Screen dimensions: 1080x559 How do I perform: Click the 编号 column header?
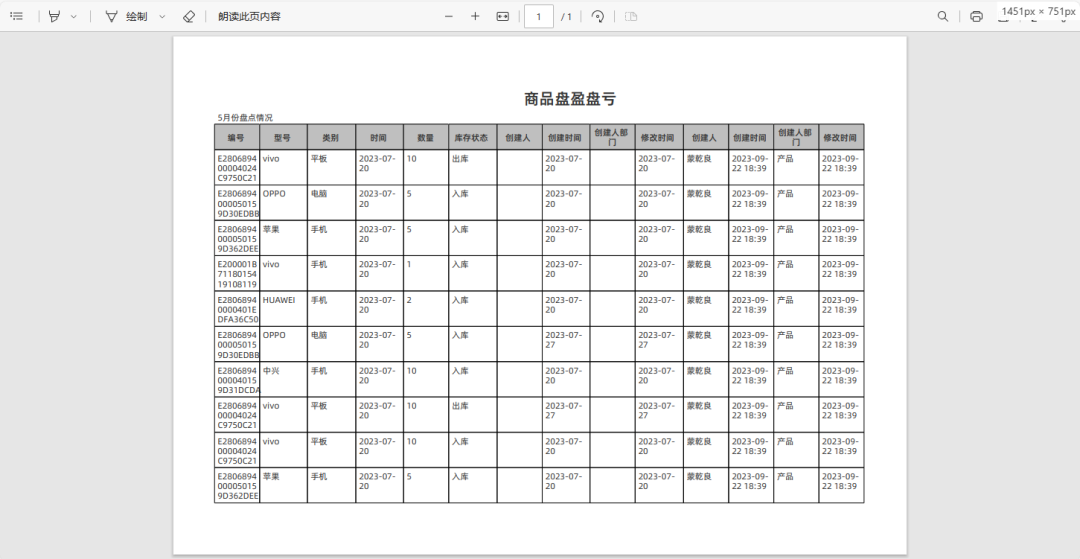pyautogui.click(x=237, y=138)
